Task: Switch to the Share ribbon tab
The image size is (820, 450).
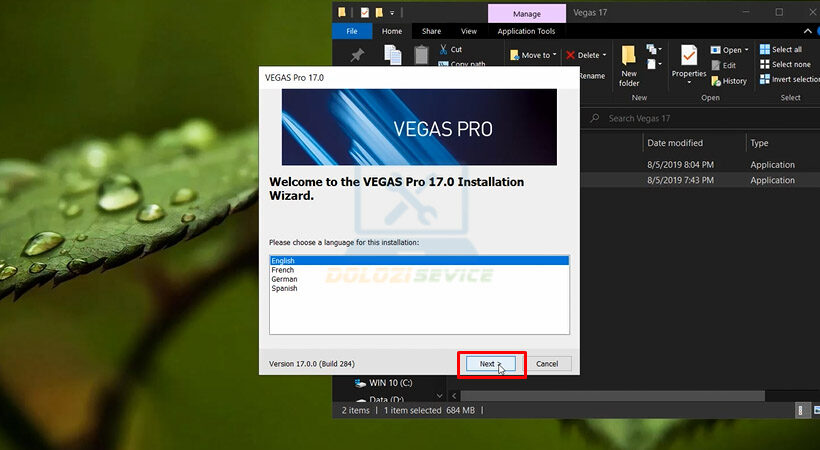Action: pos(431,31)
